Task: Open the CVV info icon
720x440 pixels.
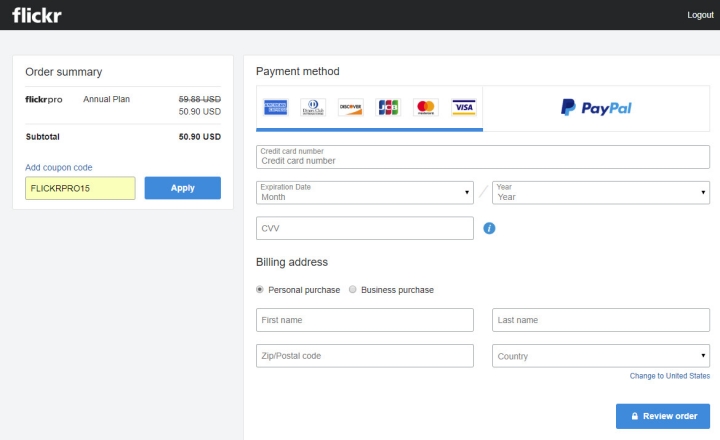Action: tap(489, 228)
